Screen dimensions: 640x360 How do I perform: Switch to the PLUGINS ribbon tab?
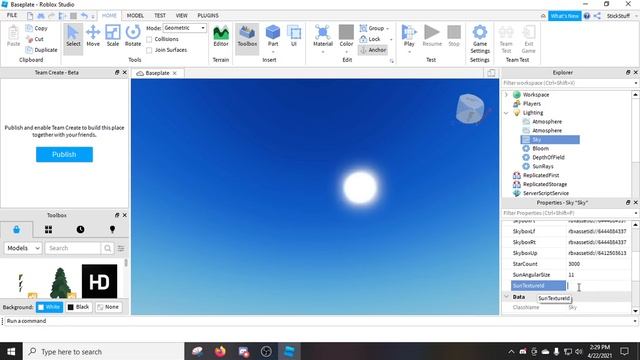pyautogui.click(x=208, y=16)
